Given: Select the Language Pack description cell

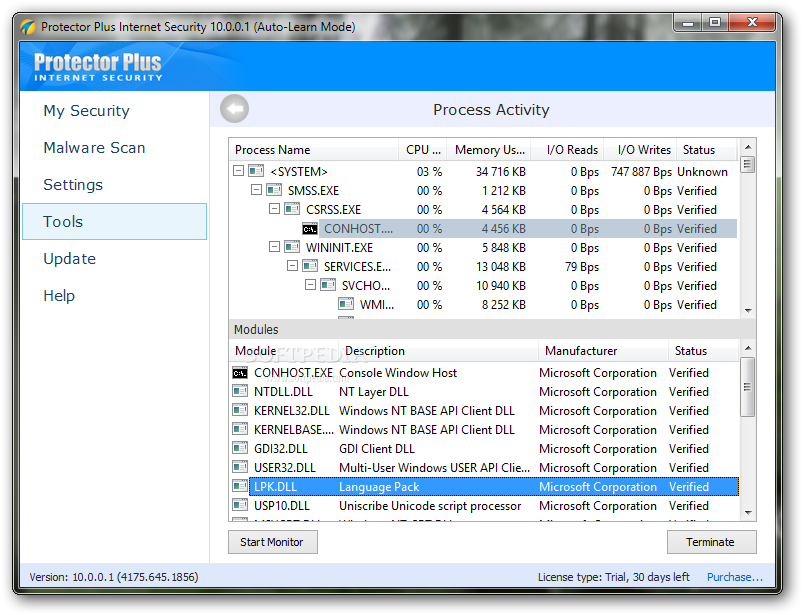Looking at the screenshot, I should point(379,487).
